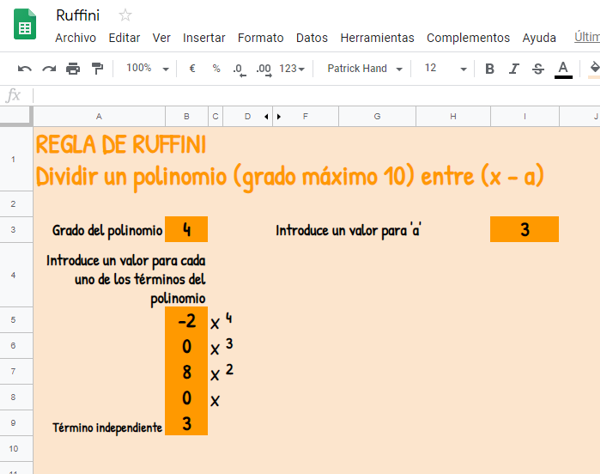Expand hidden columns with left arrow
This screenshot has height=474, width=600.
(266, 117)
